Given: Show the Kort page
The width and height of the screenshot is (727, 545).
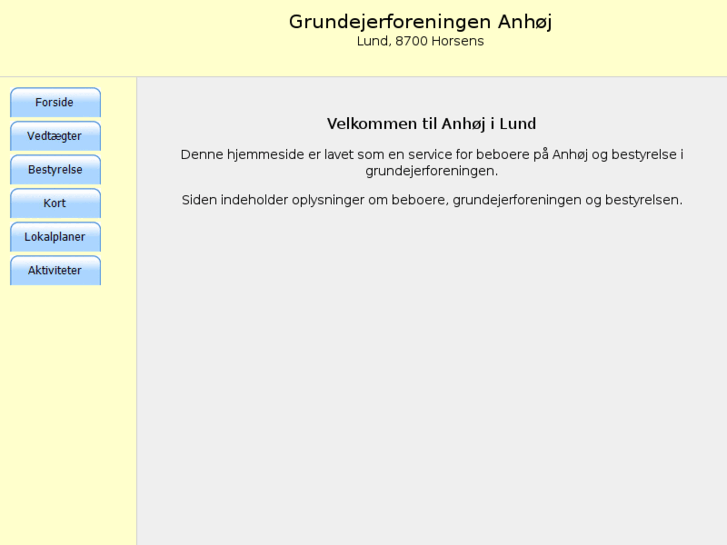Looking at the screenshot, I should (55, 203).
